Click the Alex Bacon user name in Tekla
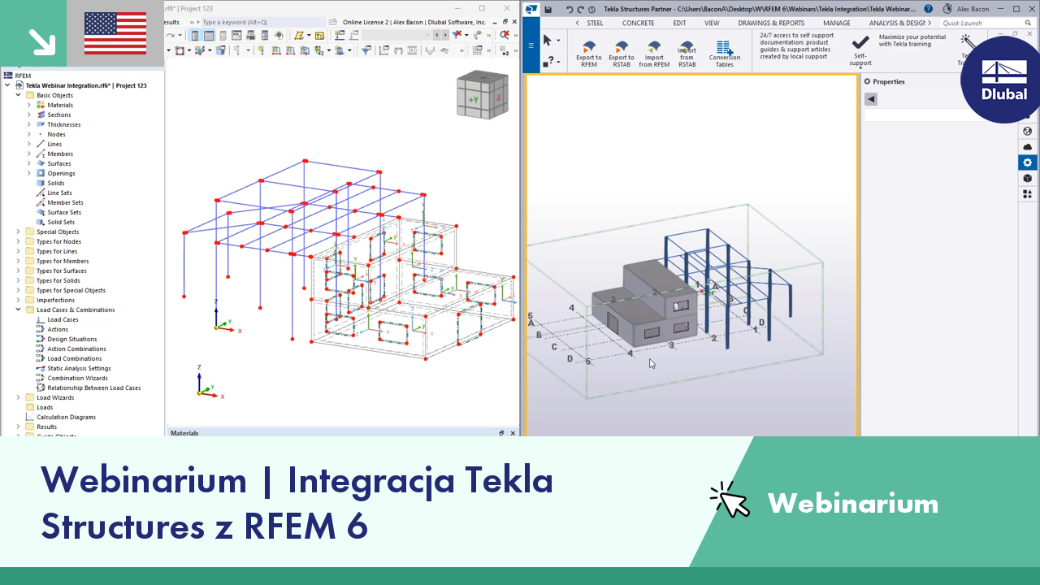Image resolution: width=1040 pixels, height=585 pixels. 972,9
